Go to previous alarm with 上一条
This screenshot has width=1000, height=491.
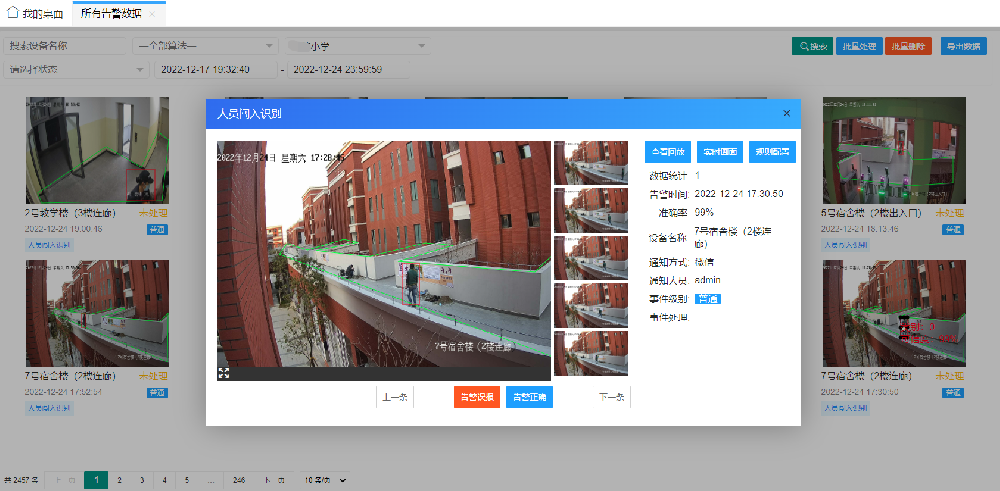click(395, 397)
